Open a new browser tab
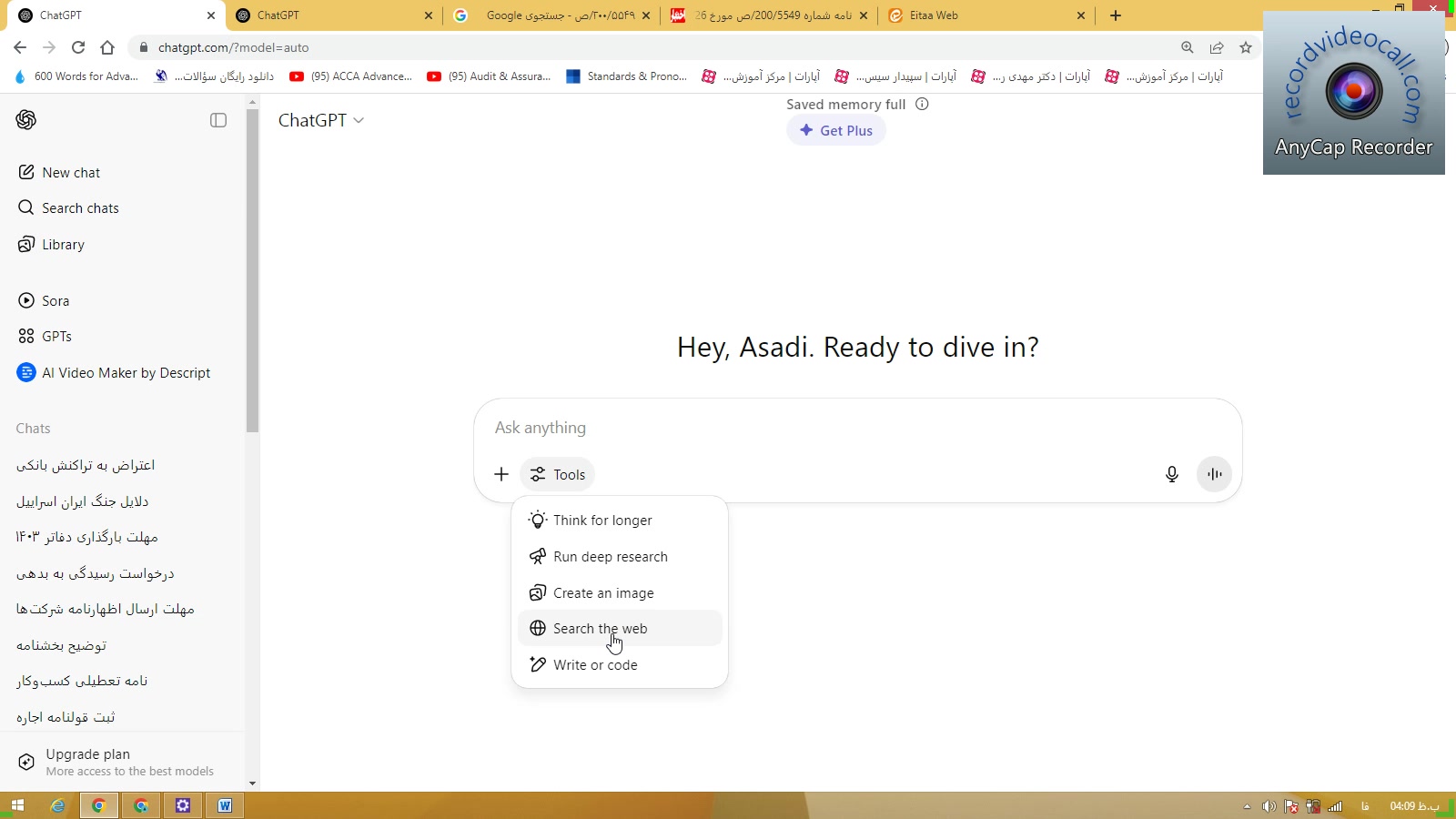Image resolution: width=1456 pixels, height=819 pixels. tap(1116, 15)
